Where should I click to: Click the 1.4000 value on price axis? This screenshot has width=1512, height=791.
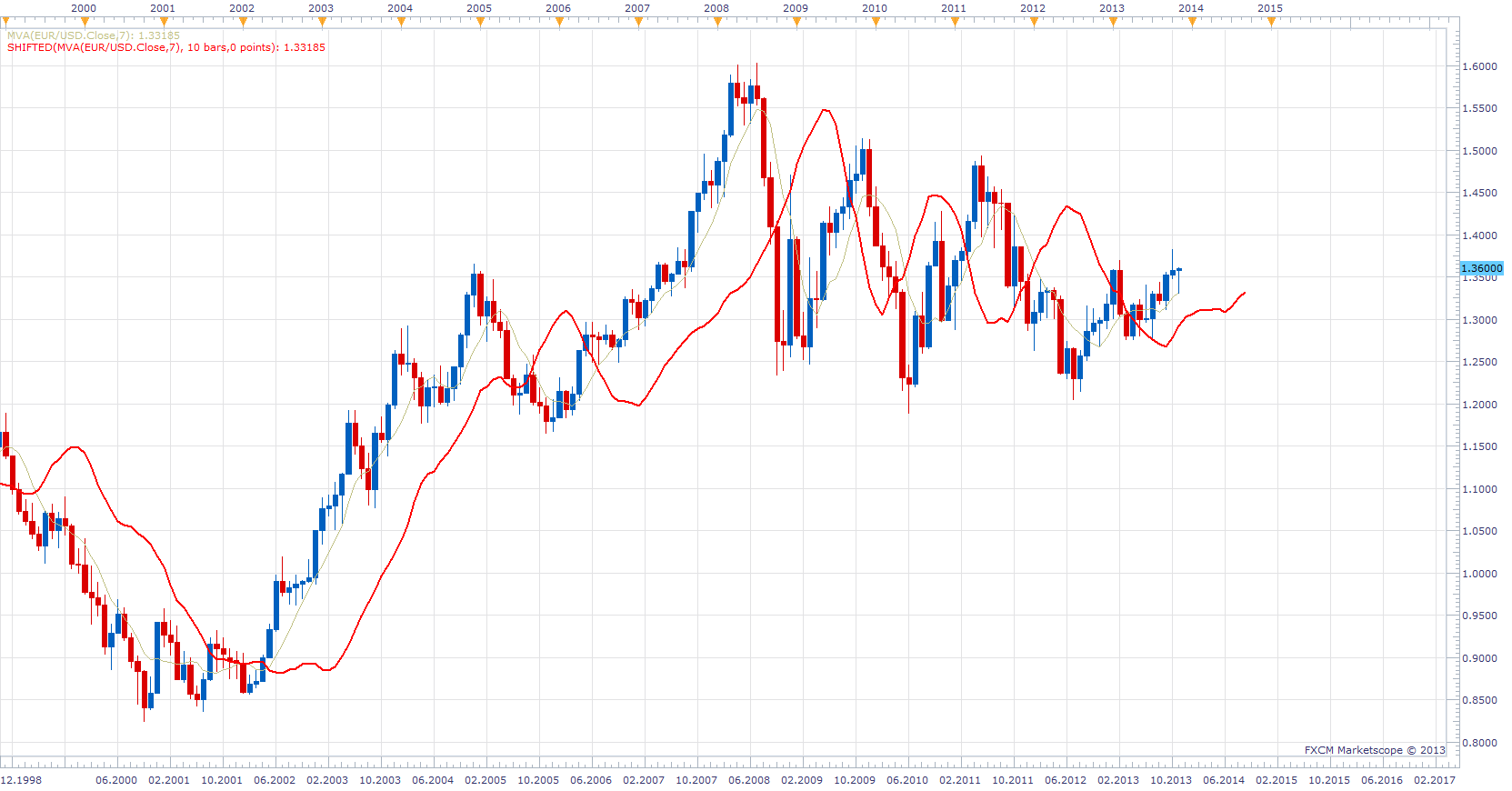(1479, 235)
